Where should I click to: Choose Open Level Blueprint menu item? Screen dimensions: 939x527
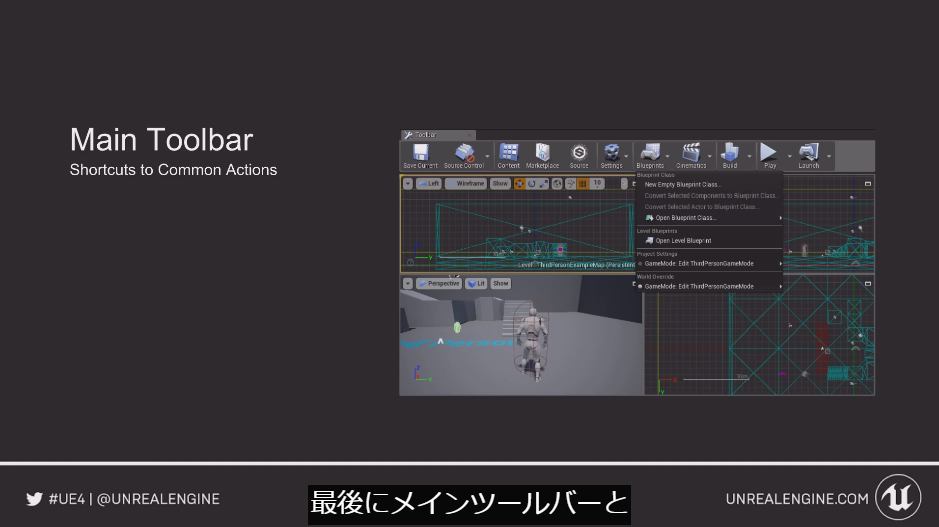point(710,241)
